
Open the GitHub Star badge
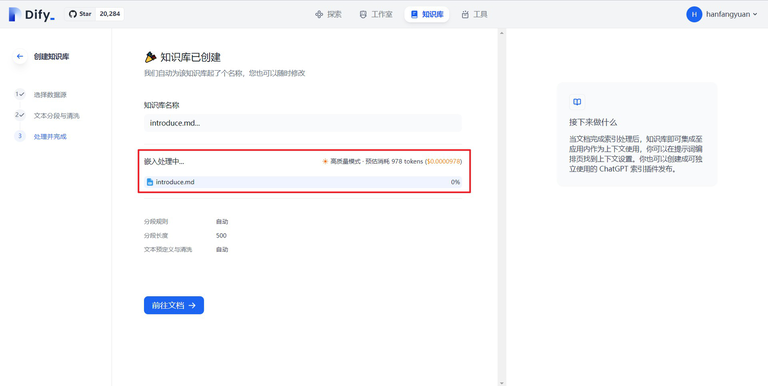pos(94,14)
